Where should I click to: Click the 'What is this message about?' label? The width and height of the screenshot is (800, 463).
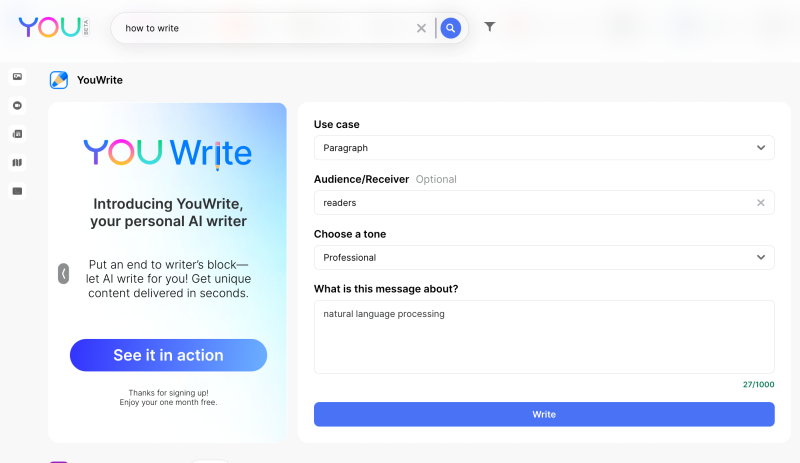pyautogui.click(x=386, y=289)
